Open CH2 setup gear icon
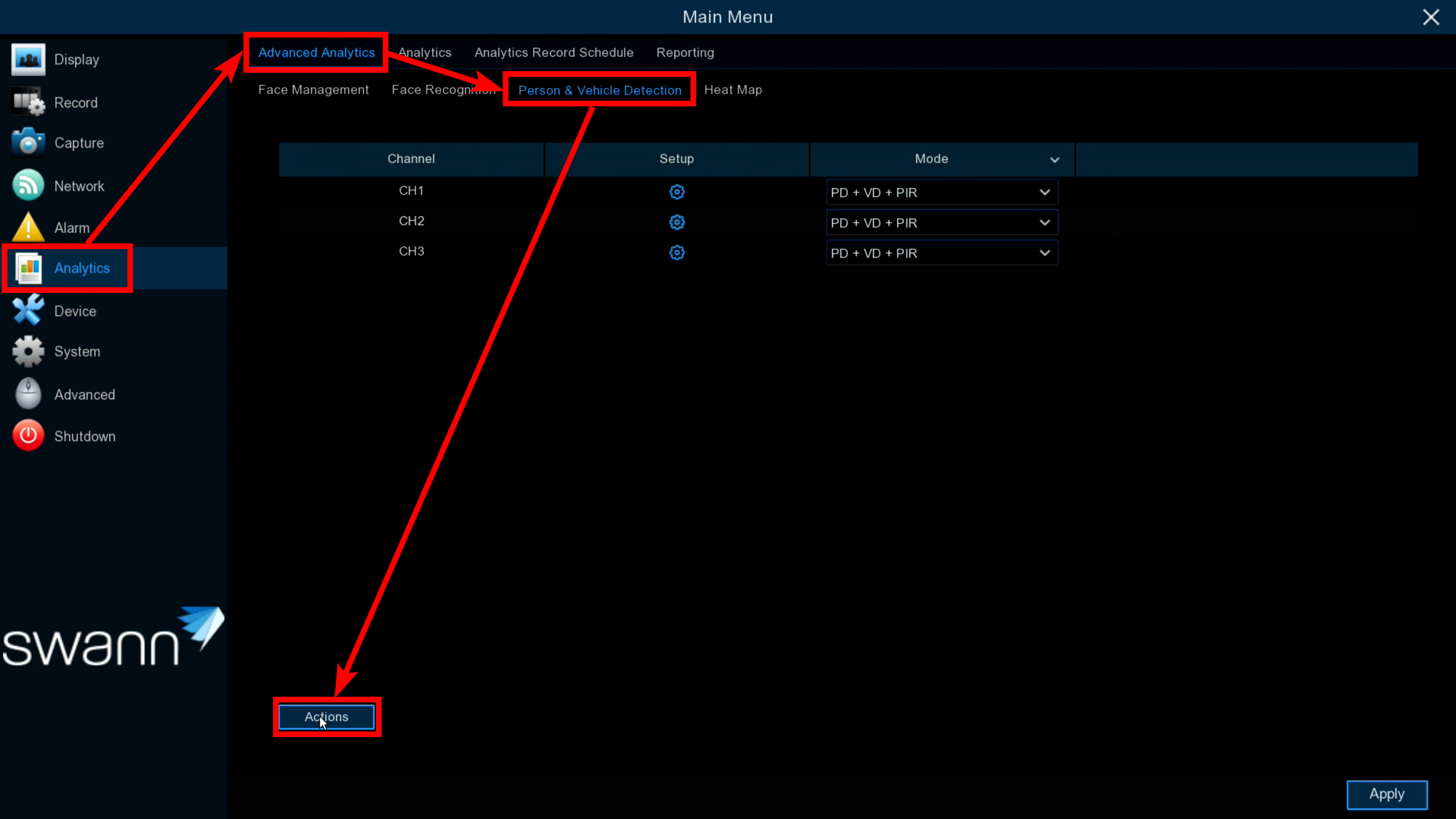1456x819 pixels. (x=676, y=222)
